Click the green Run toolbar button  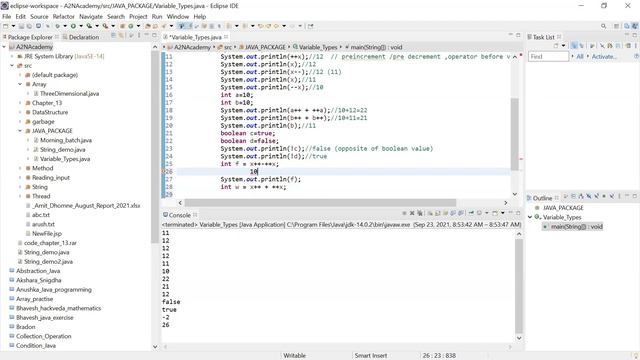coord(73,26)
